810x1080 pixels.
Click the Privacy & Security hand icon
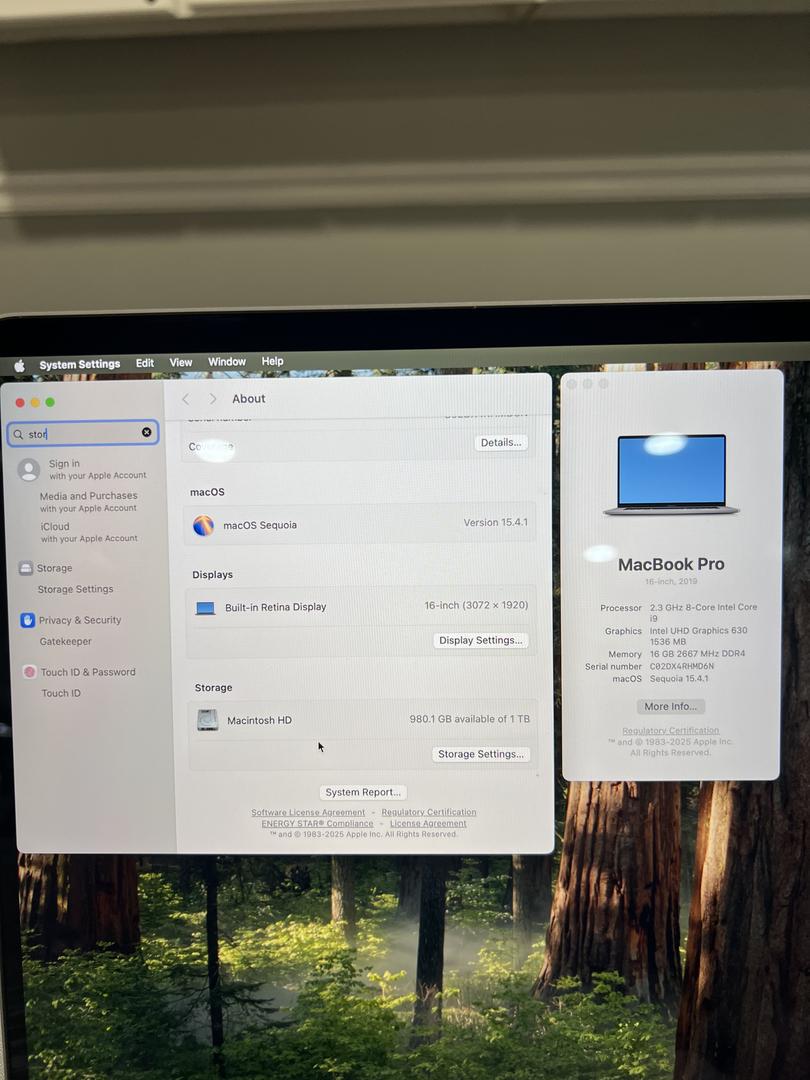click(x=28, y=621)
